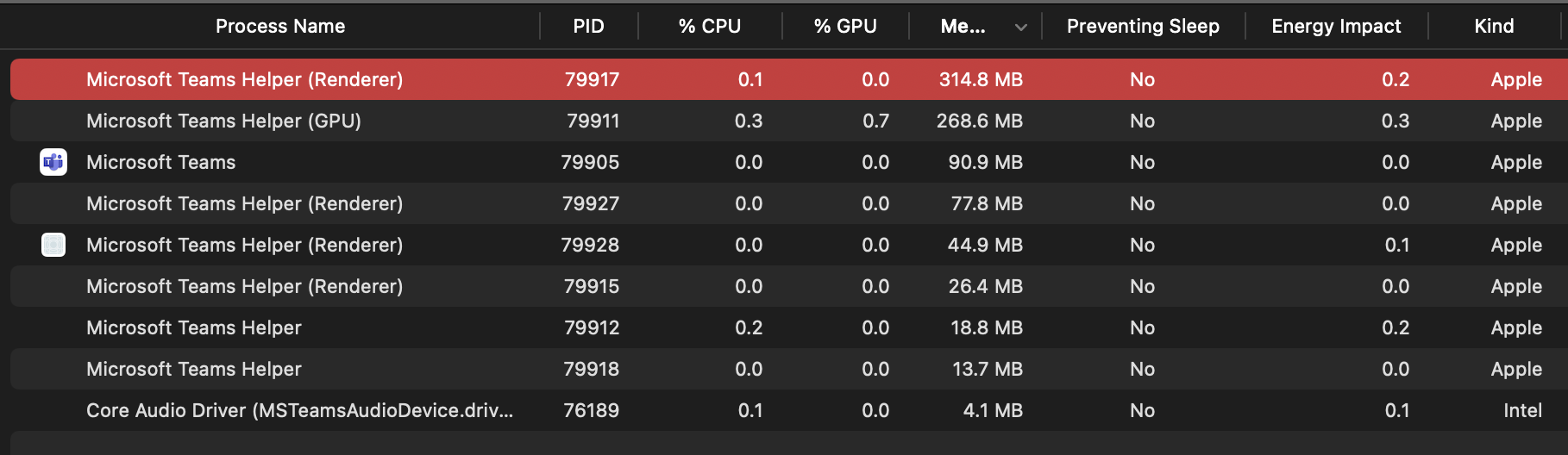Image resolution: width=1568 pixels, height=455 pixels.
Task: Click CPU value 0.3 in GPU helper row
Action: pyautogui.click(x=749, y=121)
